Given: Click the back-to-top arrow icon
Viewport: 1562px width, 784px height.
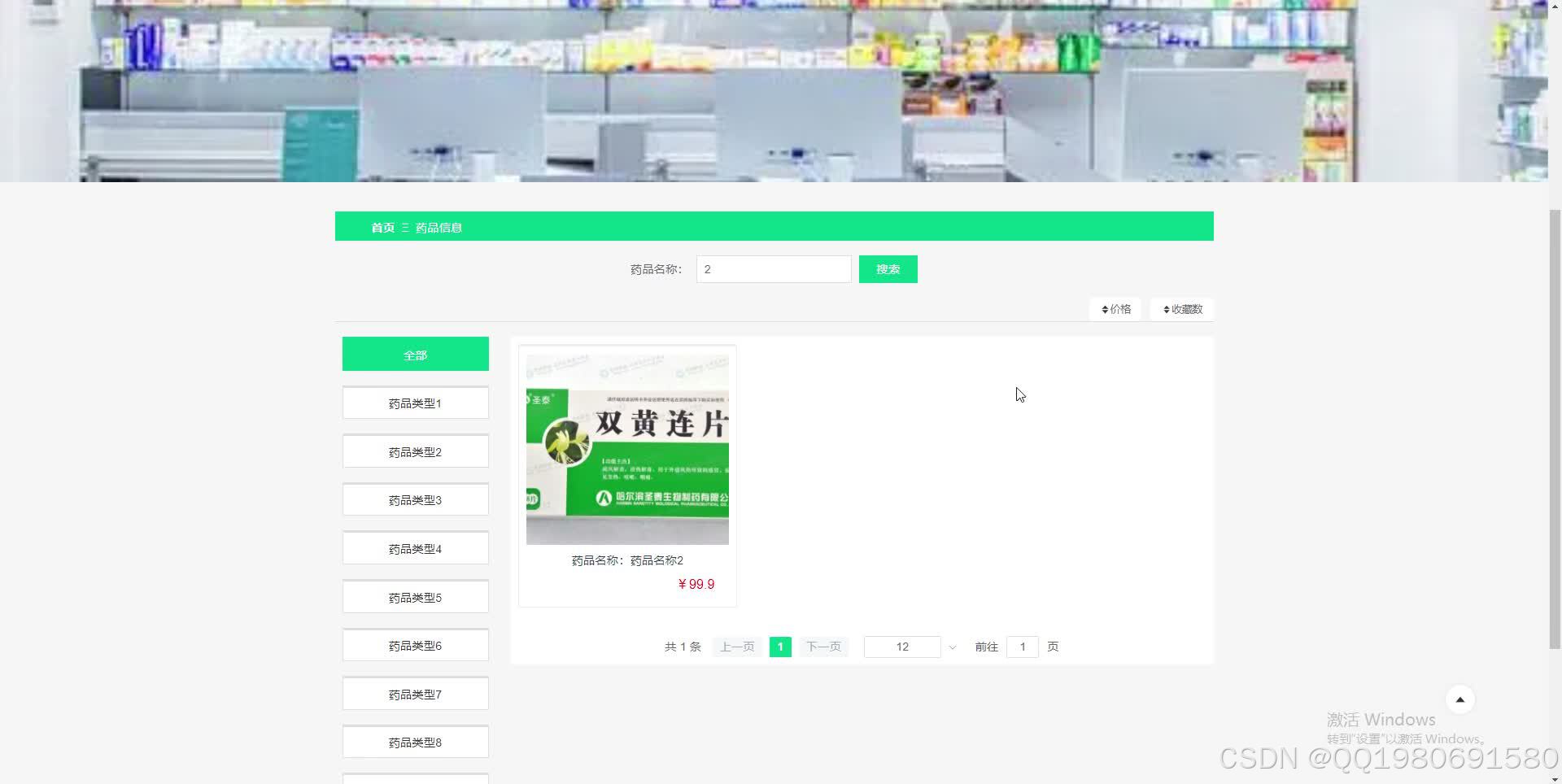Looking at the screenshot, I should pyautogui.click(x=1459, y=699).
